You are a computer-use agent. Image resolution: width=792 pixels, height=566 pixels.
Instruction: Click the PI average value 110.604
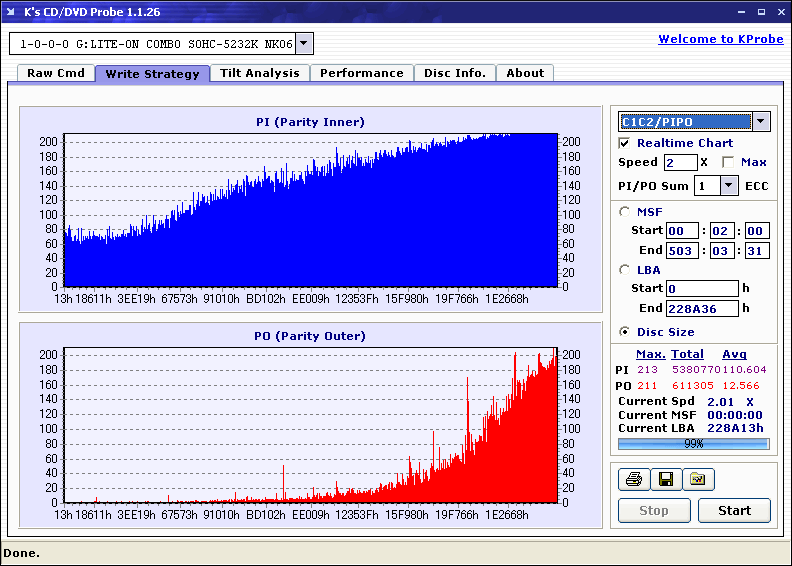744,370
